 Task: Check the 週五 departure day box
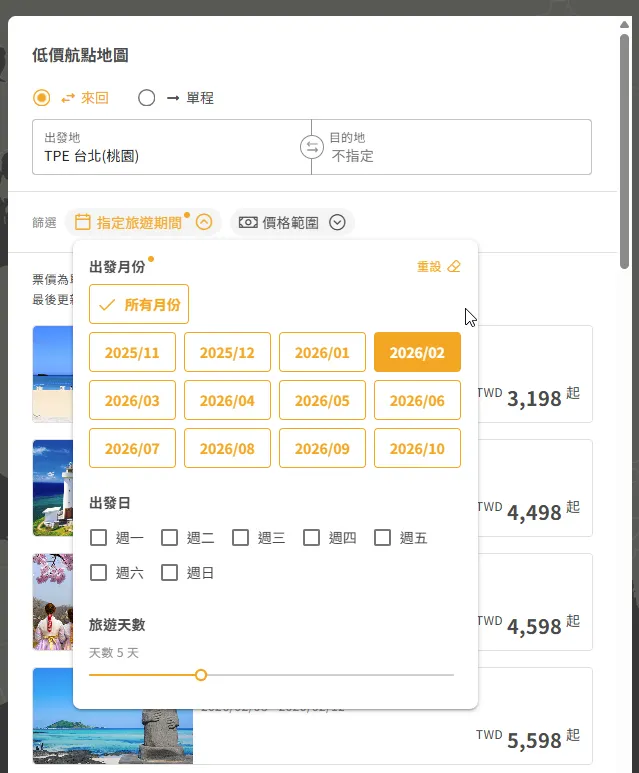[x=383, y=537]
